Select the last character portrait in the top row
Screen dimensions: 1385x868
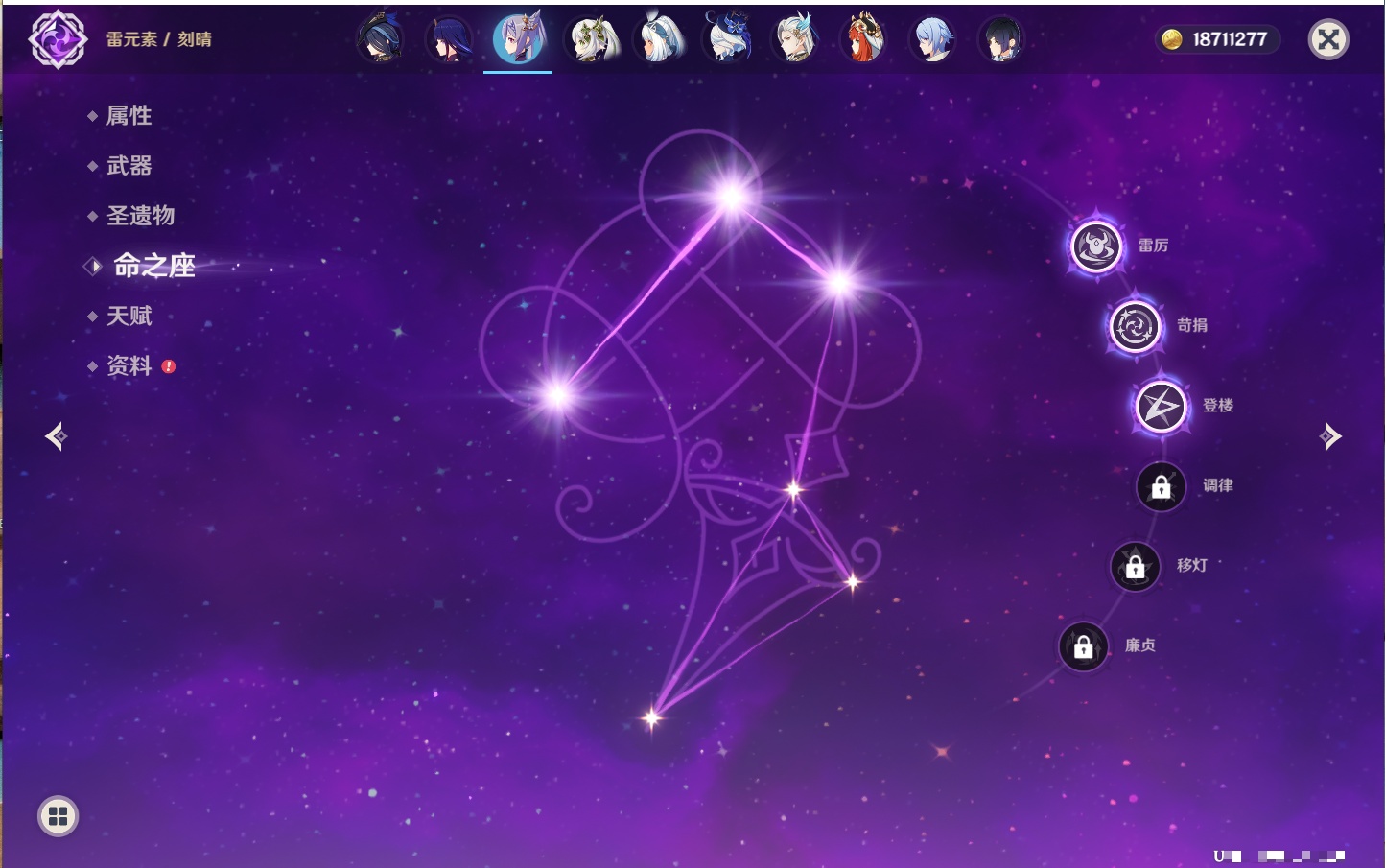[x=1000, y=39]
